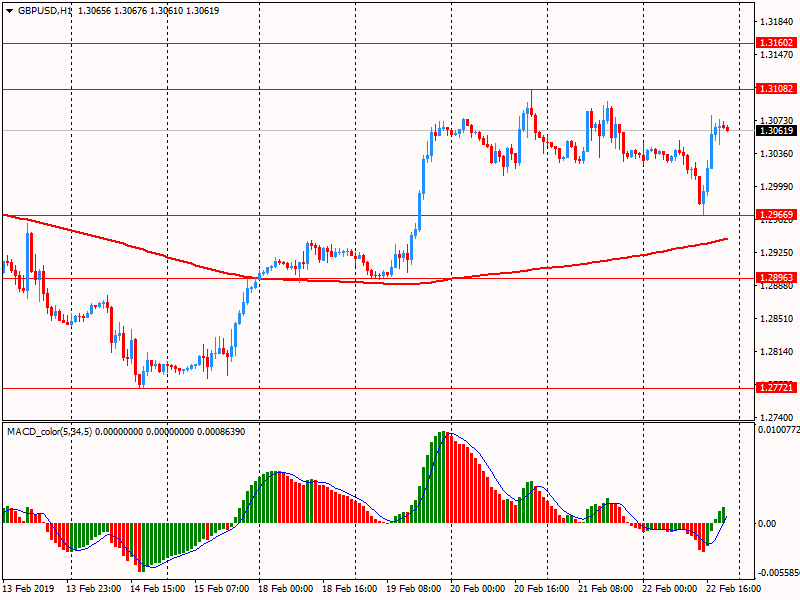Click the 0.00 level on MACD scale

[x=768, y=523]
